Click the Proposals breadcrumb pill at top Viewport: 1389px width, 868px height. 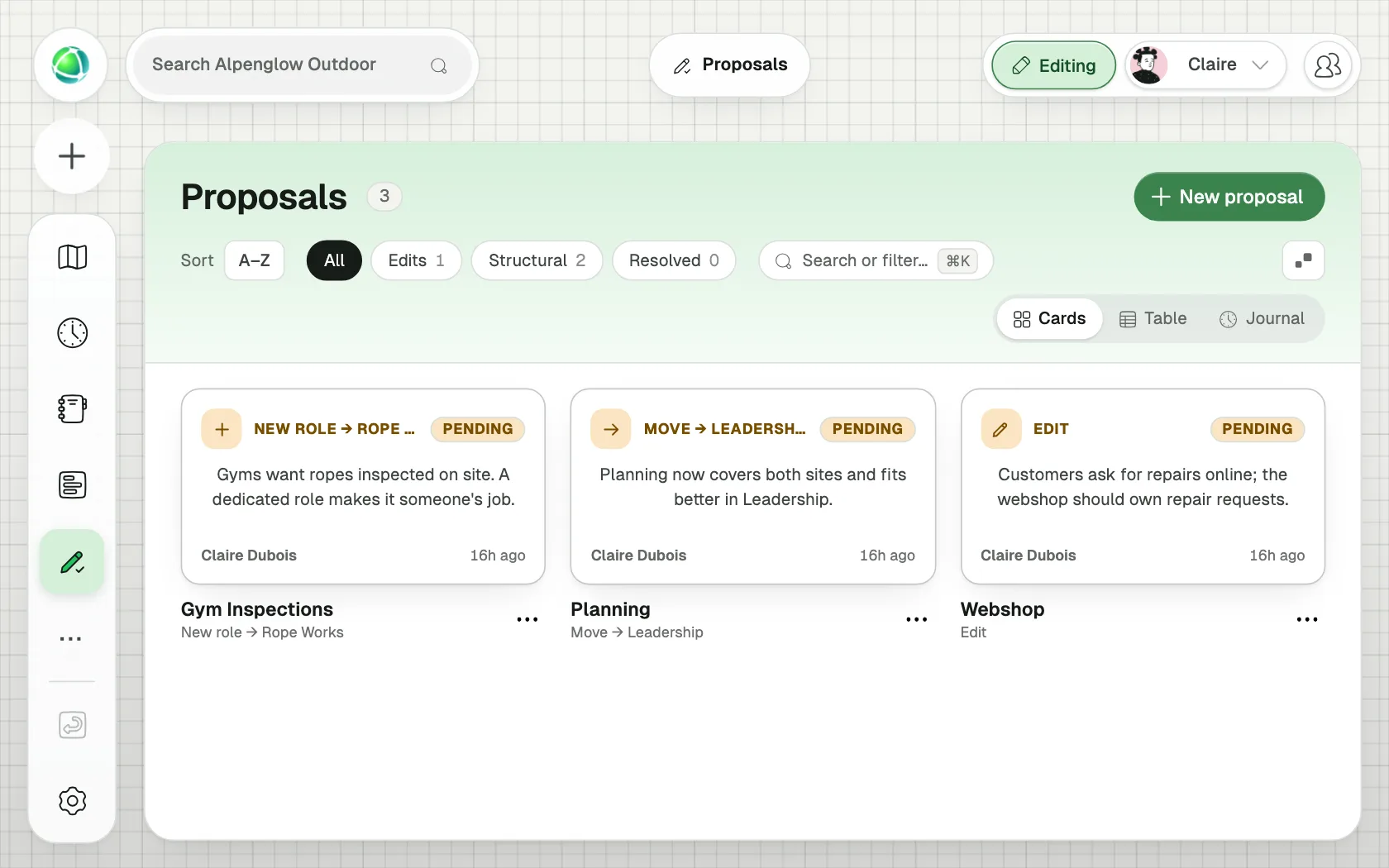730,65
